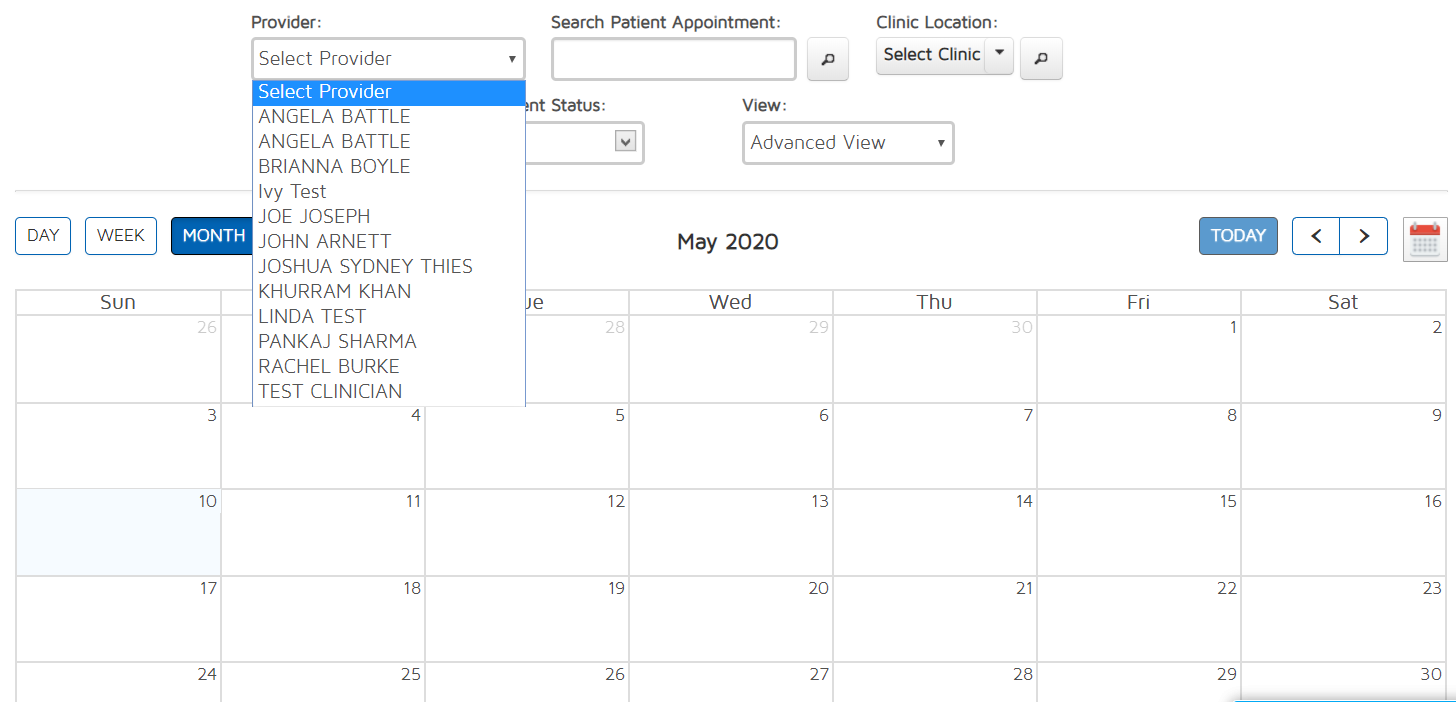This screenshot has height=702, width=1456.
Task: Select the MONTH calendar view
Action: click(213, 236)
